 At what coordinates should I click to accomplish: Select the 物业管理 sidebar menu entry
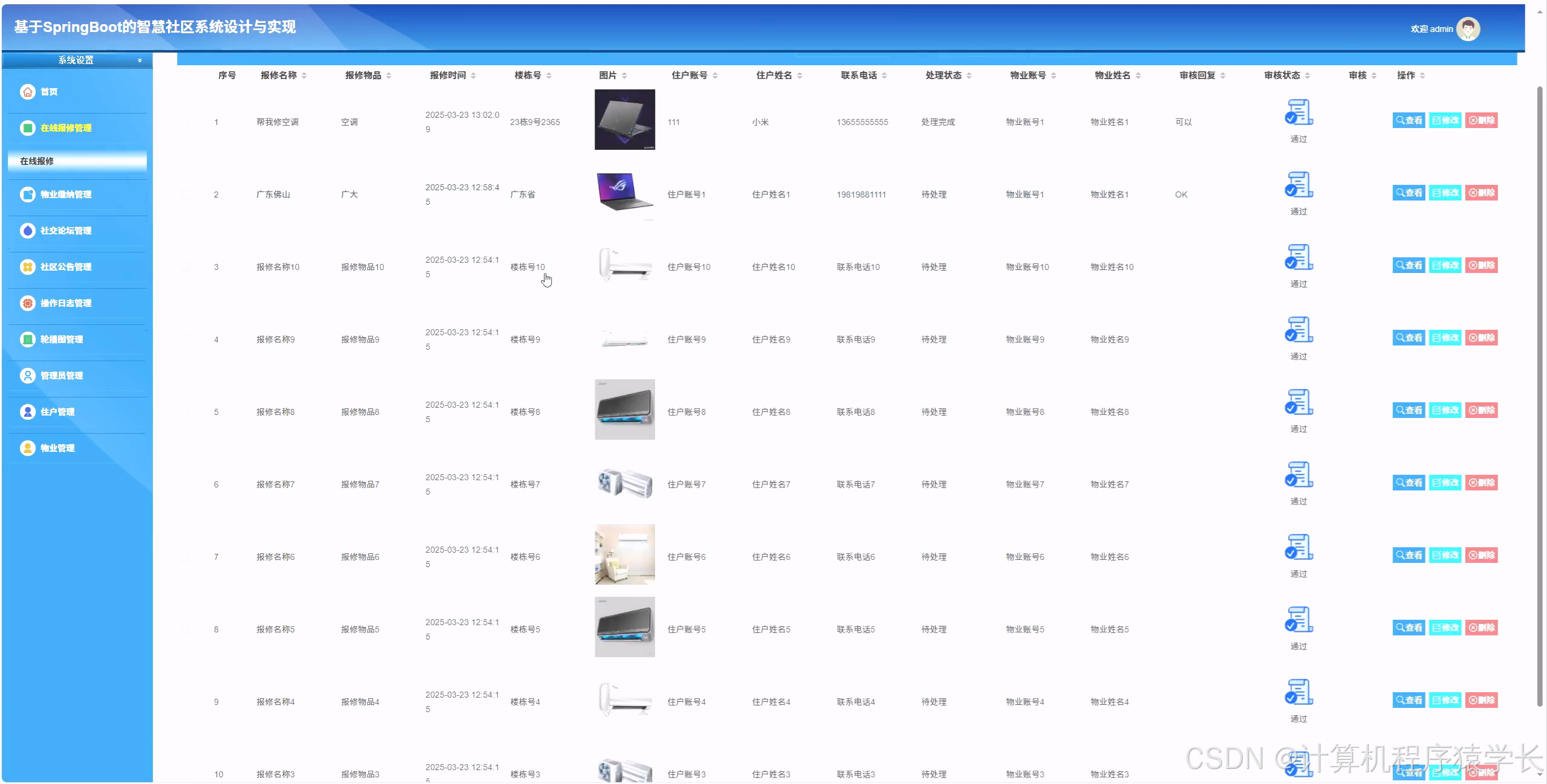pos(28,448)
